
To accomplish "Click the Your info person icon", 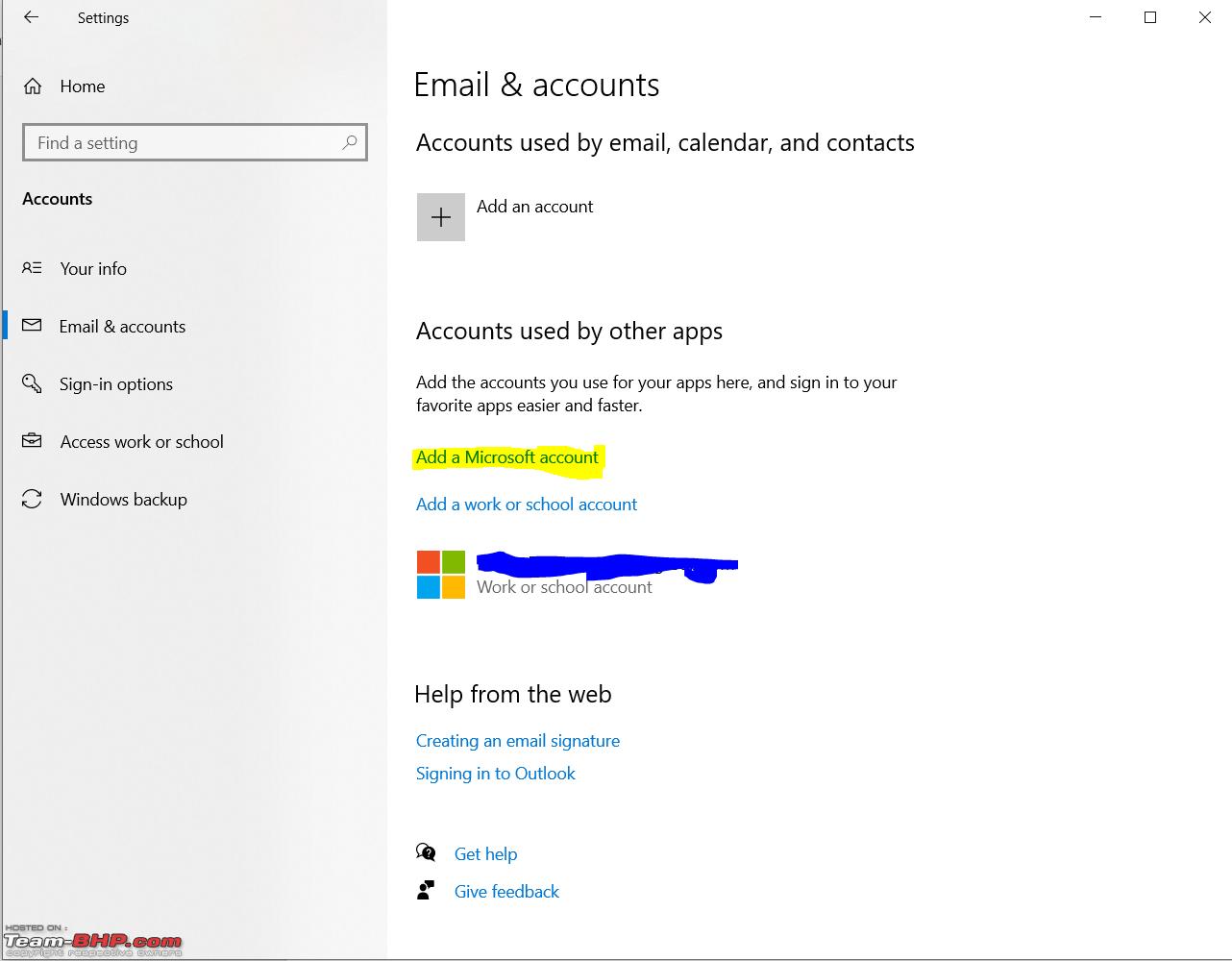I will [32, 268].
